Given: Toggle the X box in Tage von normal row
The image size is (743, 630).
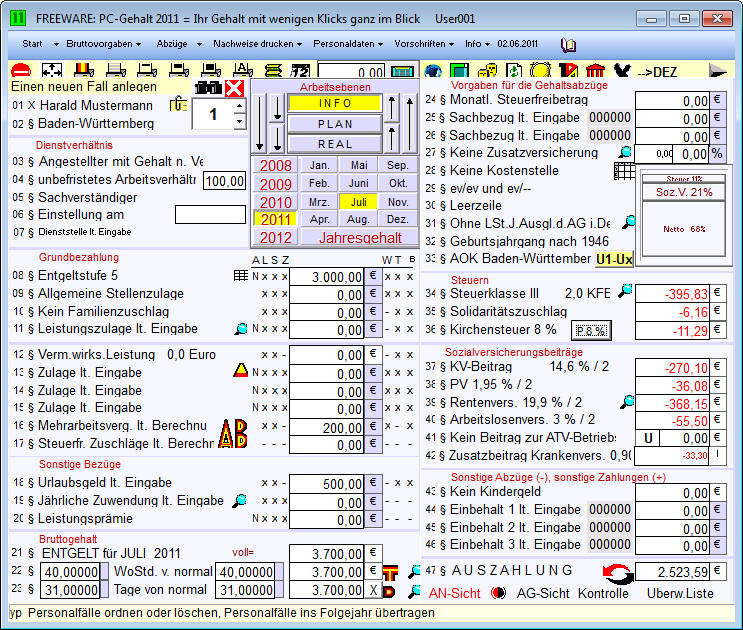Looking at the screenshot, I should point(373,590).
